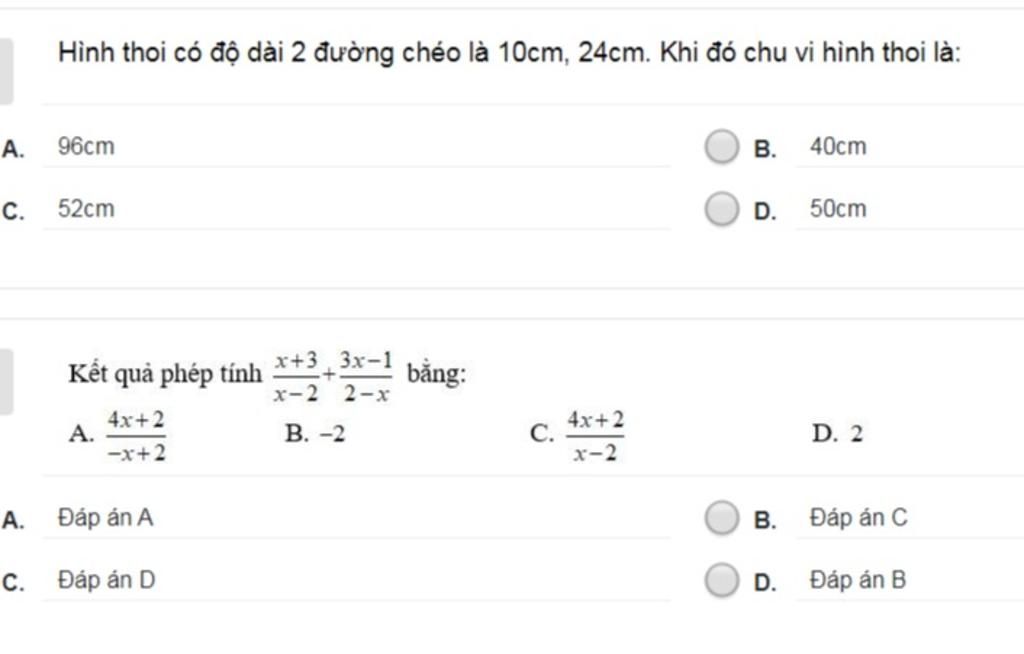Select the radio button for 50cm
This screenshot has width=1024, height=654.
pos(720,210)
